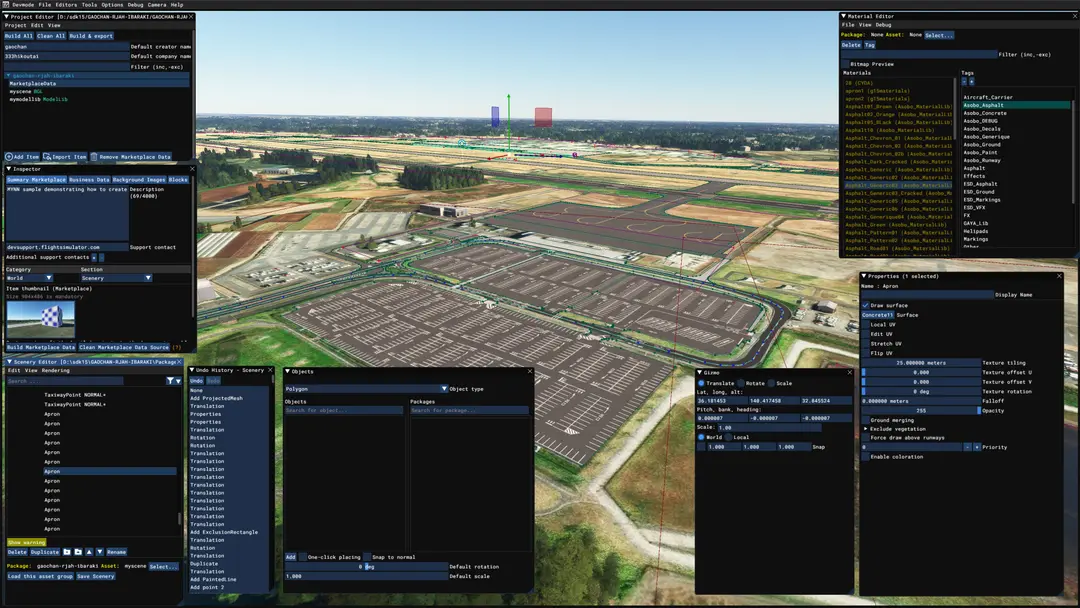Expand the Exclude vegetation section
The height and width of the screenshot is (608, 1080).
[866, 429]
